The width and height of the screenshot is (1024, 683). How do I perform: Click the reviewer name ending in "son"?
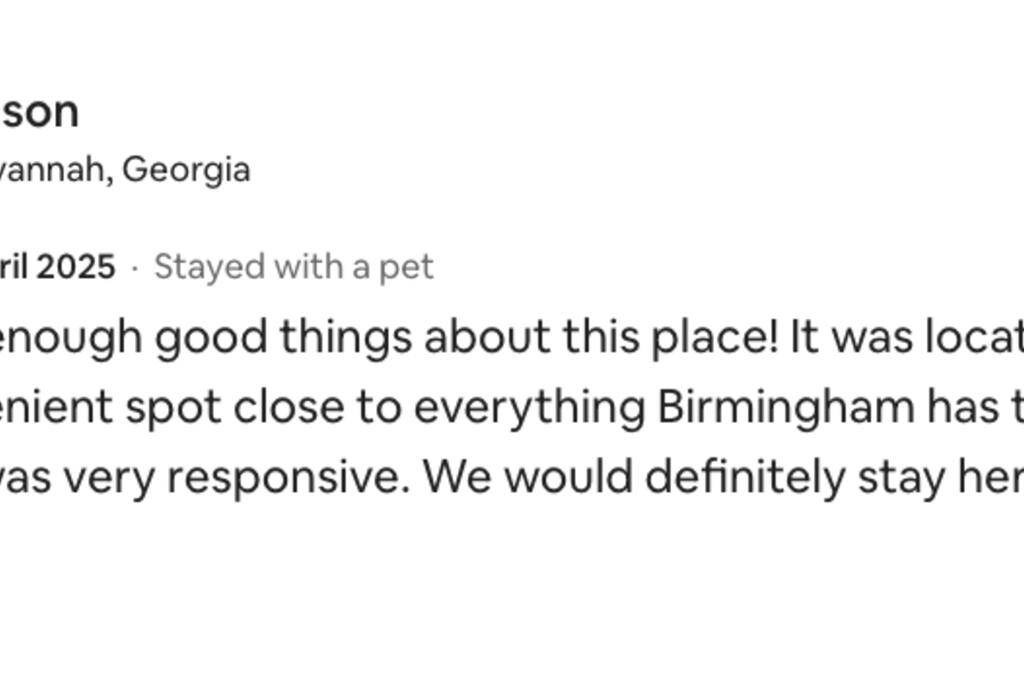click(x=39, y=112)
